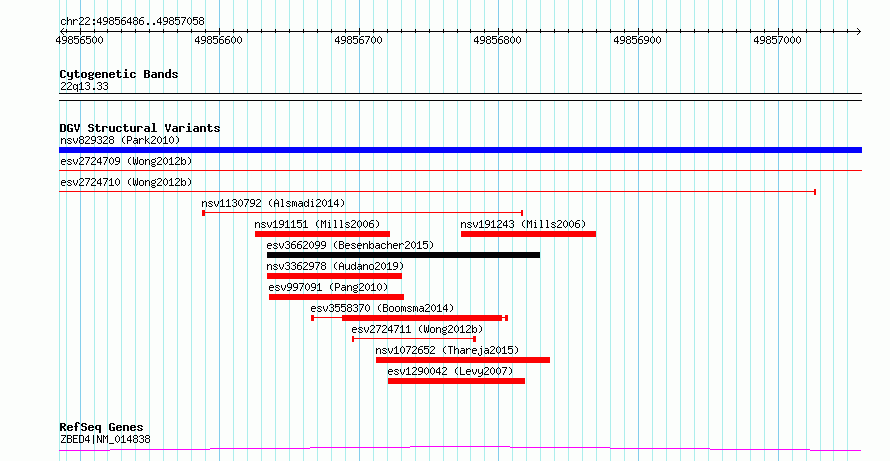Viewport: 890px width, 461px height.
Task: Click ruler position 49856700
Action: click(359, 40)
